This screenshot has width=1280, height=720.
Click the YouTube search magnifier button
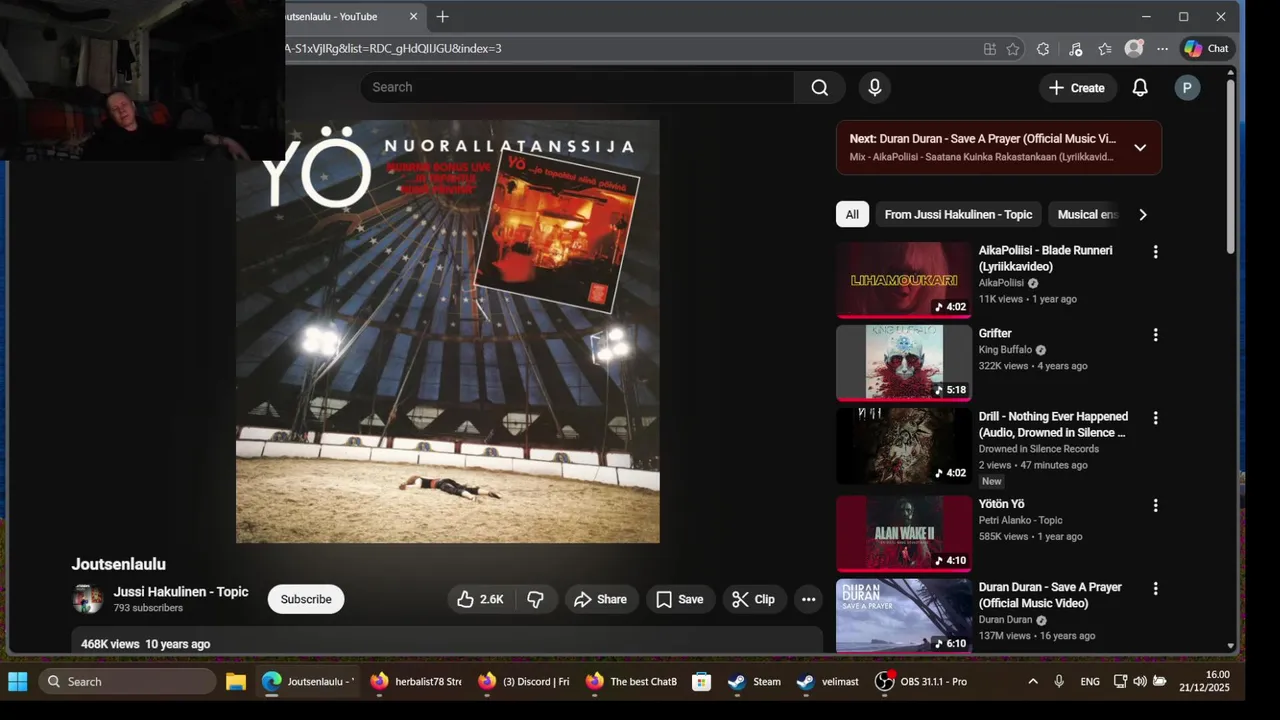point(820,87)
